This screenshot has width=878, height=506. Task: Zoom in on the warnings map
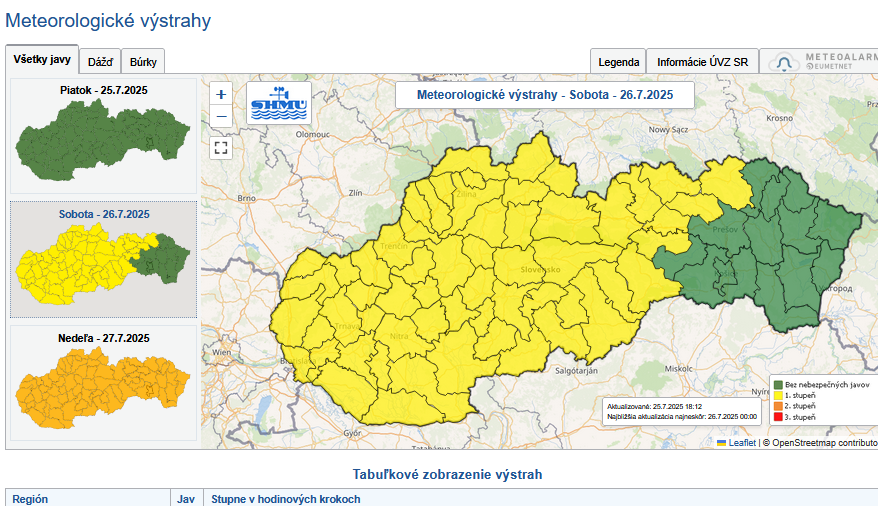click(221, 94)
